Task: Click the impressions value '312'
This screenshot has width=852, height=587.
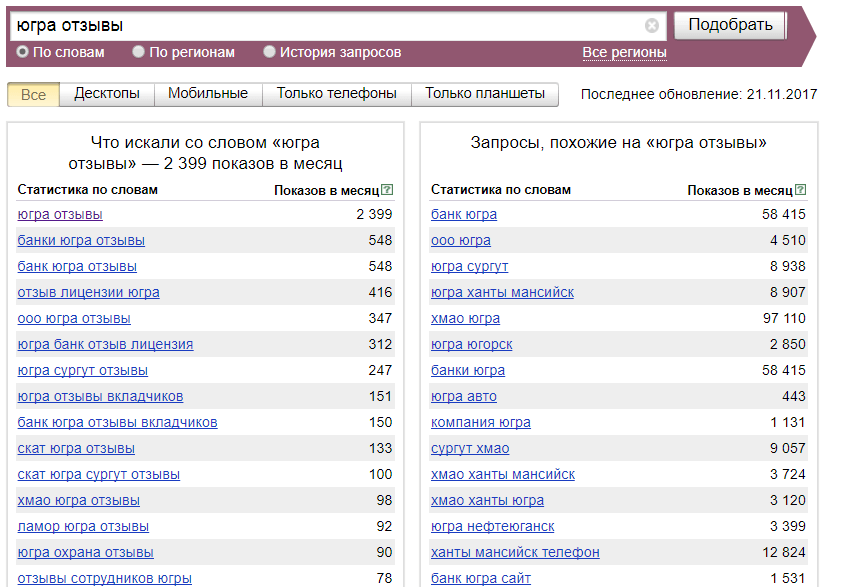Action: [x=380, y=345]
